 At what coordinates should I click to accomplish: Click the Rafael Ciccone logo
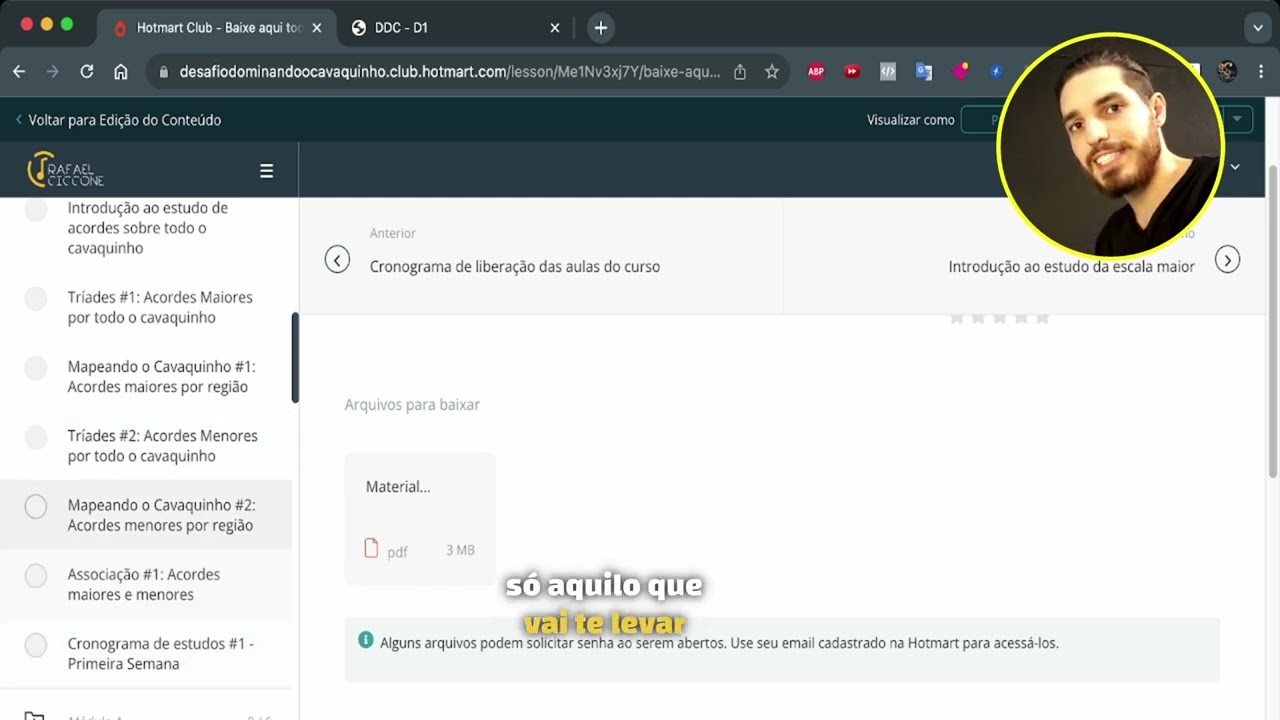(66, 170)
